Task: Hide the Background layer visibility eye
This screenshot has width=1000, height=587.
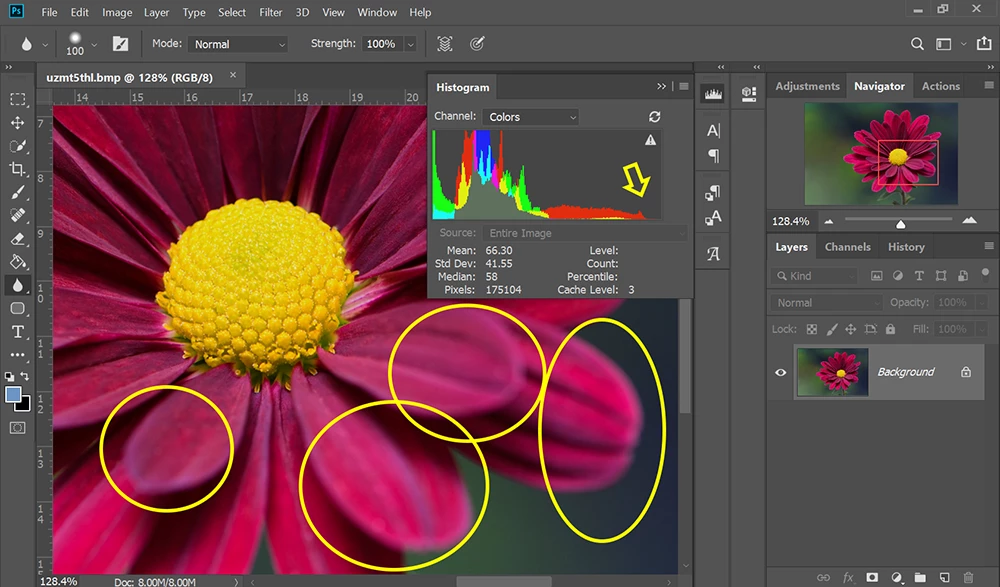Action: click(x=781, y=372)
